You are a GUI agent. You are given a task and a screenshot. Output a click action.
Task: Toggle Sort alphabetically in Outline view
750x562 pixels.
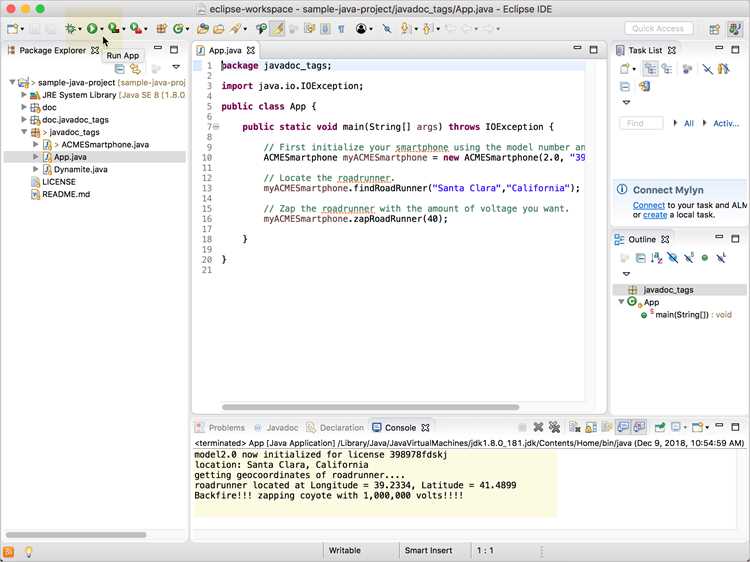point(656,258)
